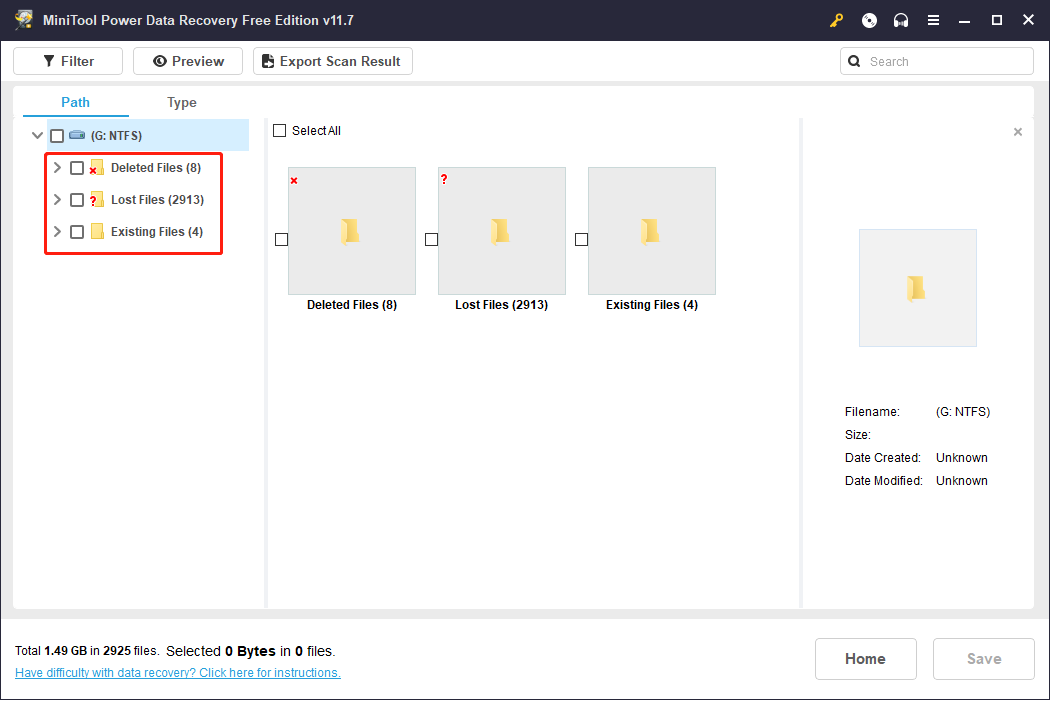Open the Filter options
1051x701 pixels.
pos(68,61)
